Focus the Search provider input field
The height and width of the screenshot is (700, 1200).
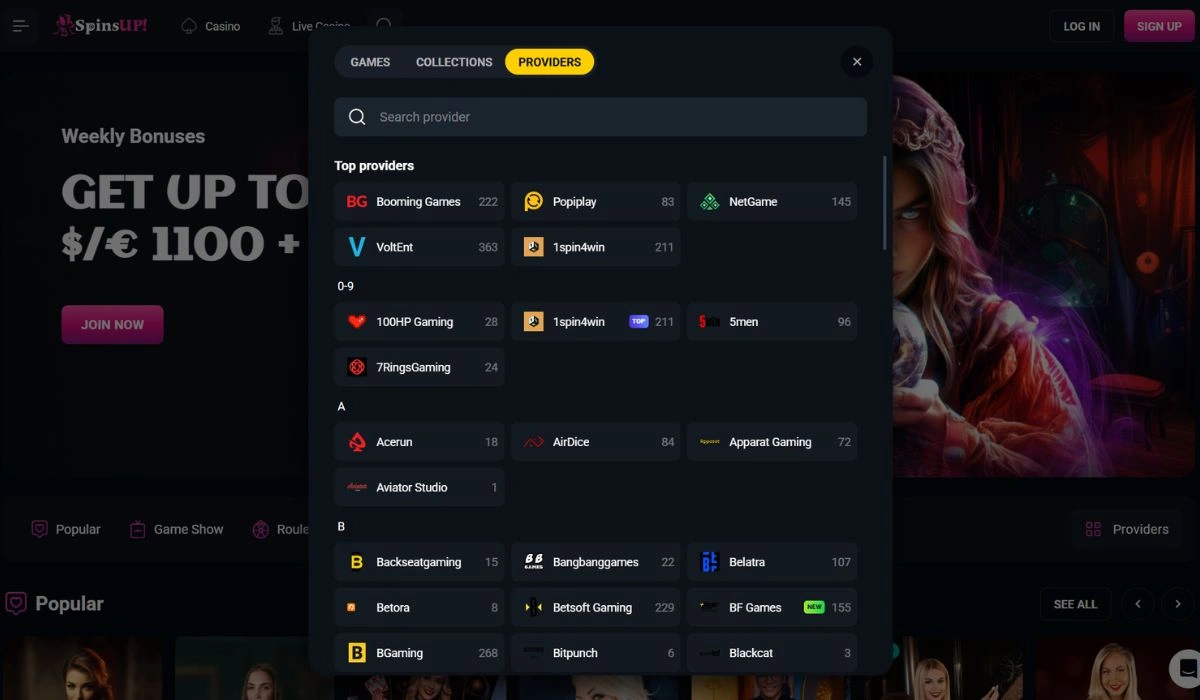tap(600, 117)
